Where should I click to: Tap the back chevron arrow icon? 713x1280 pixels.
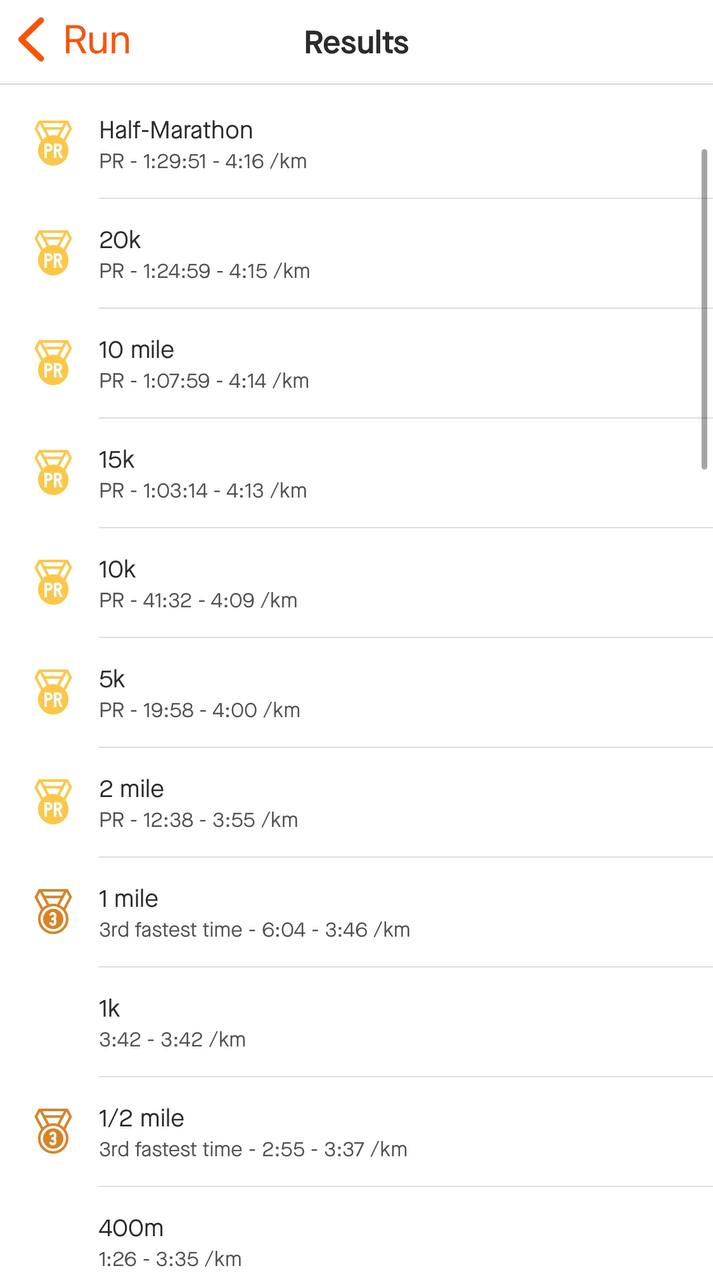[x=32, y=41]
